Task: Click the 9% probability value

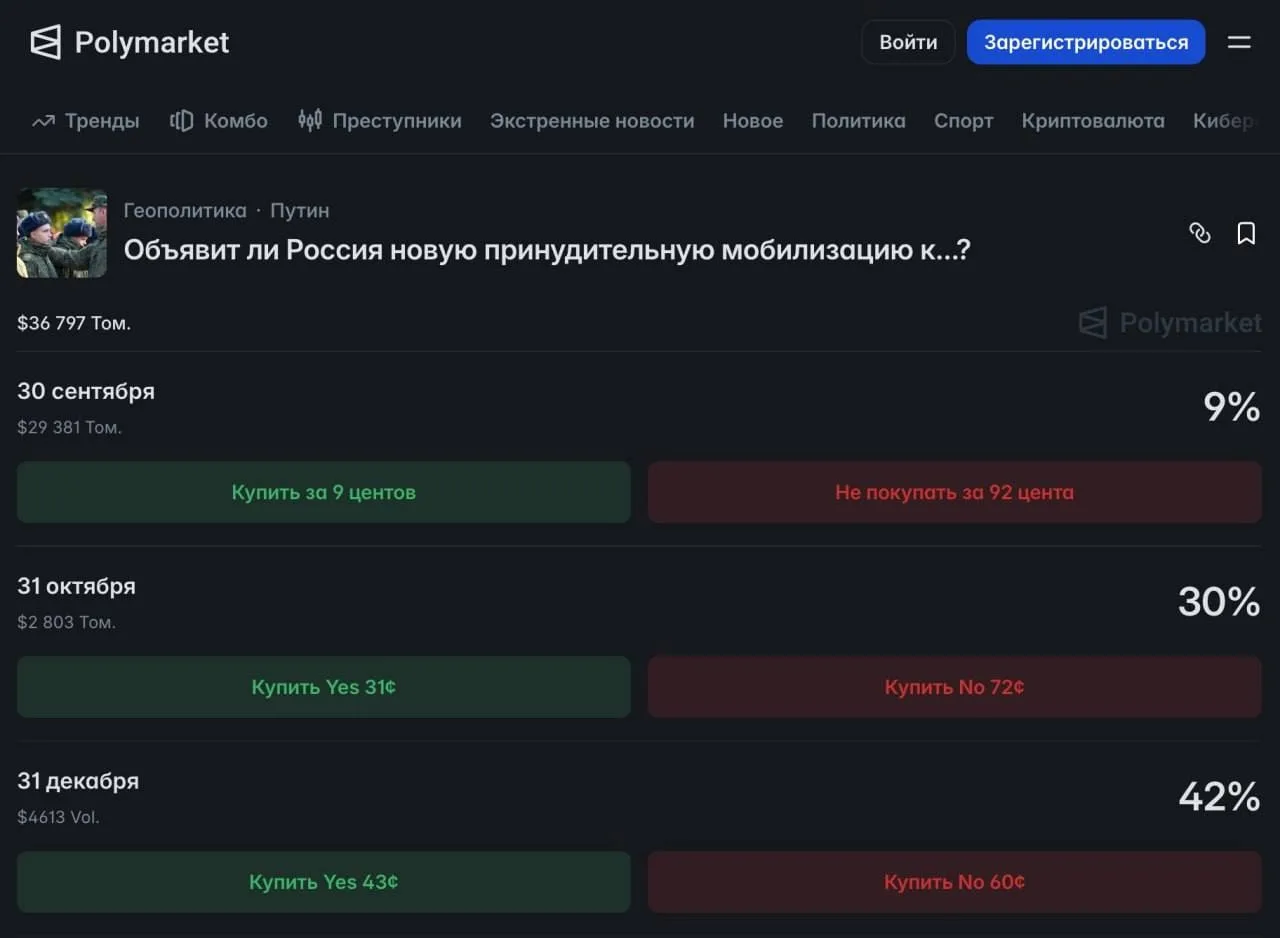Action: click(1232, 407)
